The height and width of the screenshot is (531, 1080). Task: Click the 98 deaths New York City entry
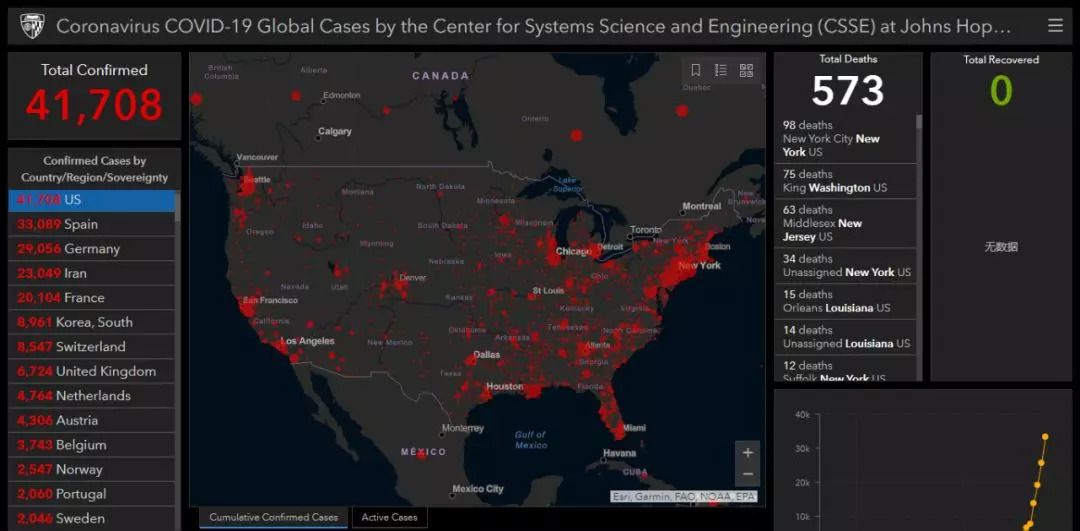[846, 138]
